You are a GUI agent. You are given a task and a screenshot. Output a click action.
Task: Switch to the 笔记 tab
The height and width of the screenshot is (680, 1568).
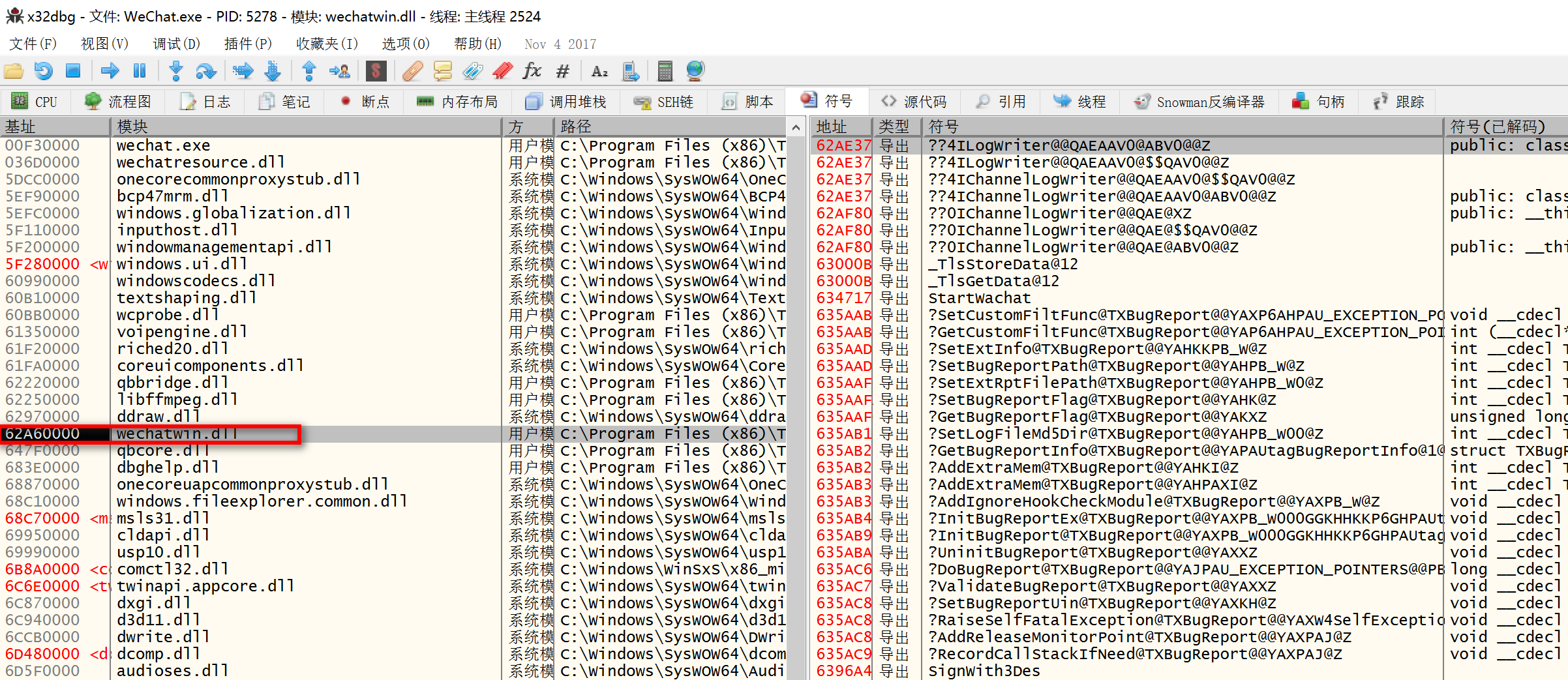tap(284, 102)
